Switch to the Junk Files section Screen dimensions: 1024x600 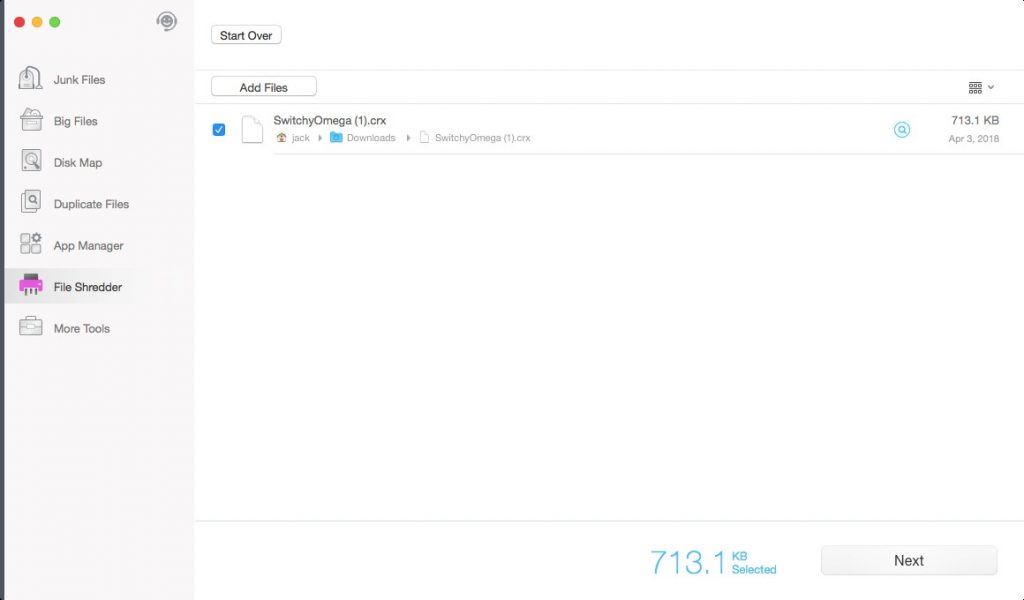click(x=79, y=79)
